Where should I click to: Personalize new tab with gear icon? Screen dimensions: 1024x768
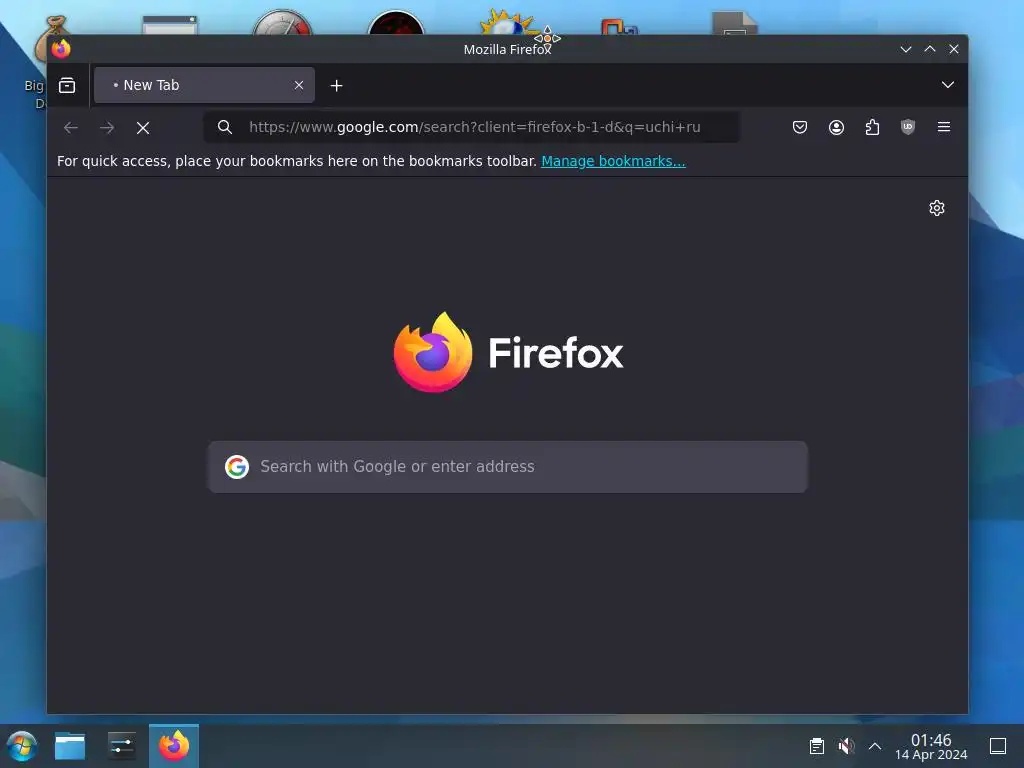(936, 208)
